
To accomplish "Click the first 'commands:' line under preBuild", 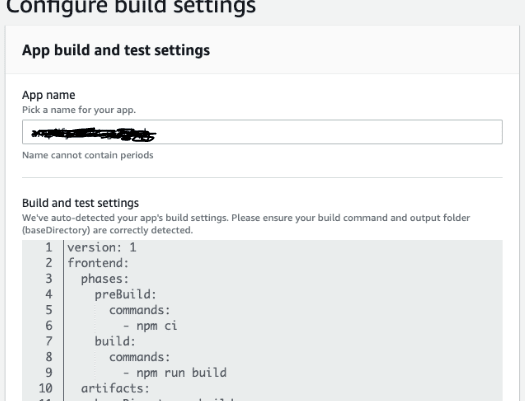I will pyautogui.click(x=140, y=310).
